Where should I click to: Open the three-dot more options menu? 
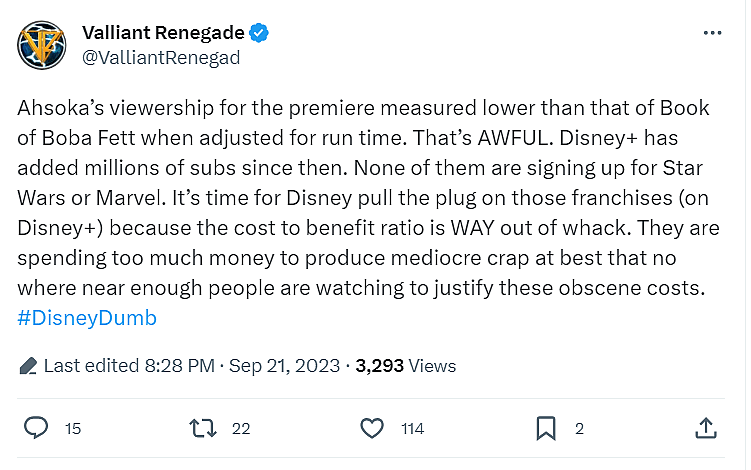pos(713,33)
